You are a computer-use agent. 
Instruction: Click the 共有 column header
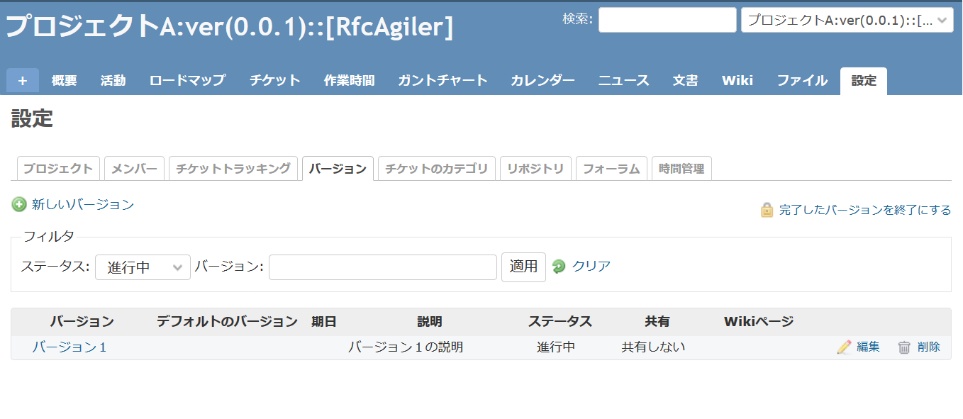(x=657, y=321)
